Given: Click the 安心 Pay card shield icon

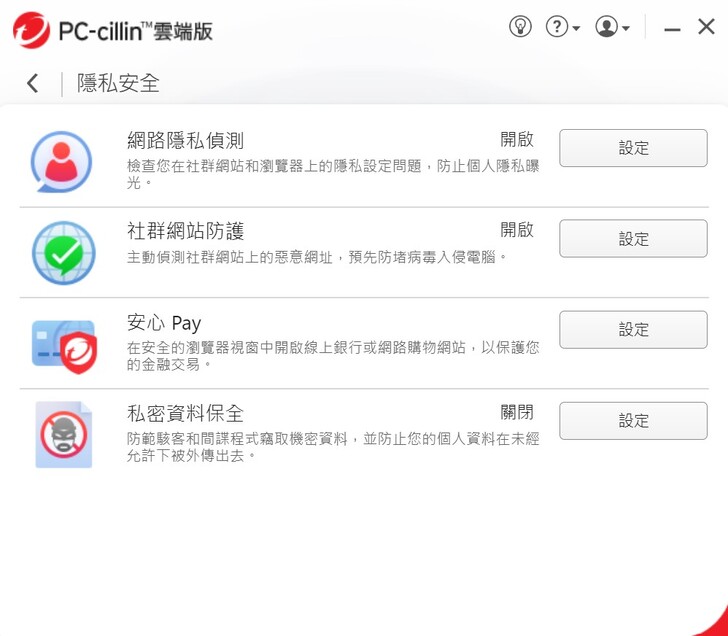Looking at the screenshot, I should pos(65,347).
